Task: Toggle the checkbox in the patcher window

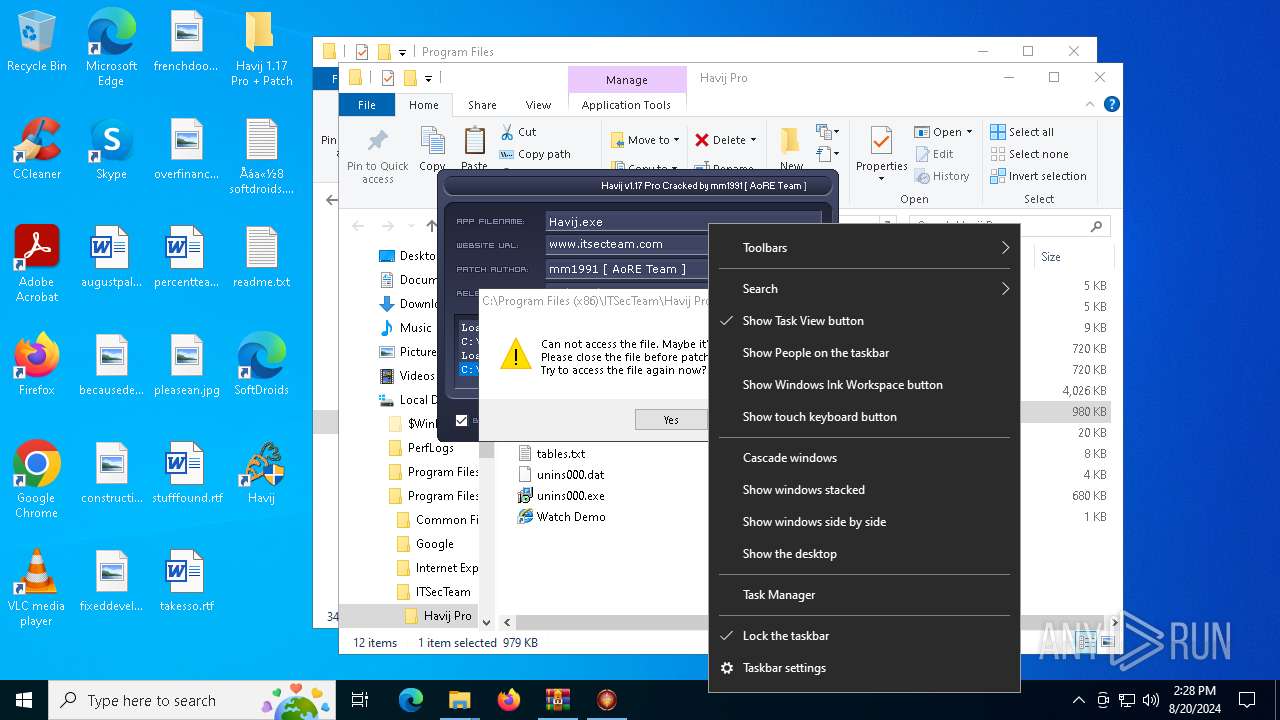Action: pyautogui.click(x=461, y=421)
